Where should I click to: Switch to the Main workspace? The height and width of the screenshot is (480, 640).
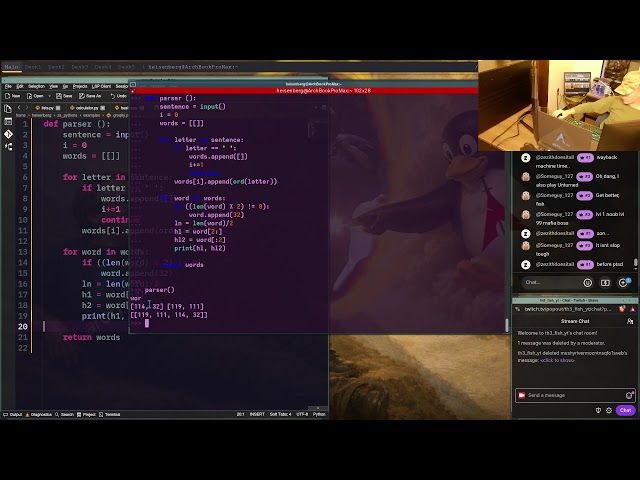pos(11,67)
